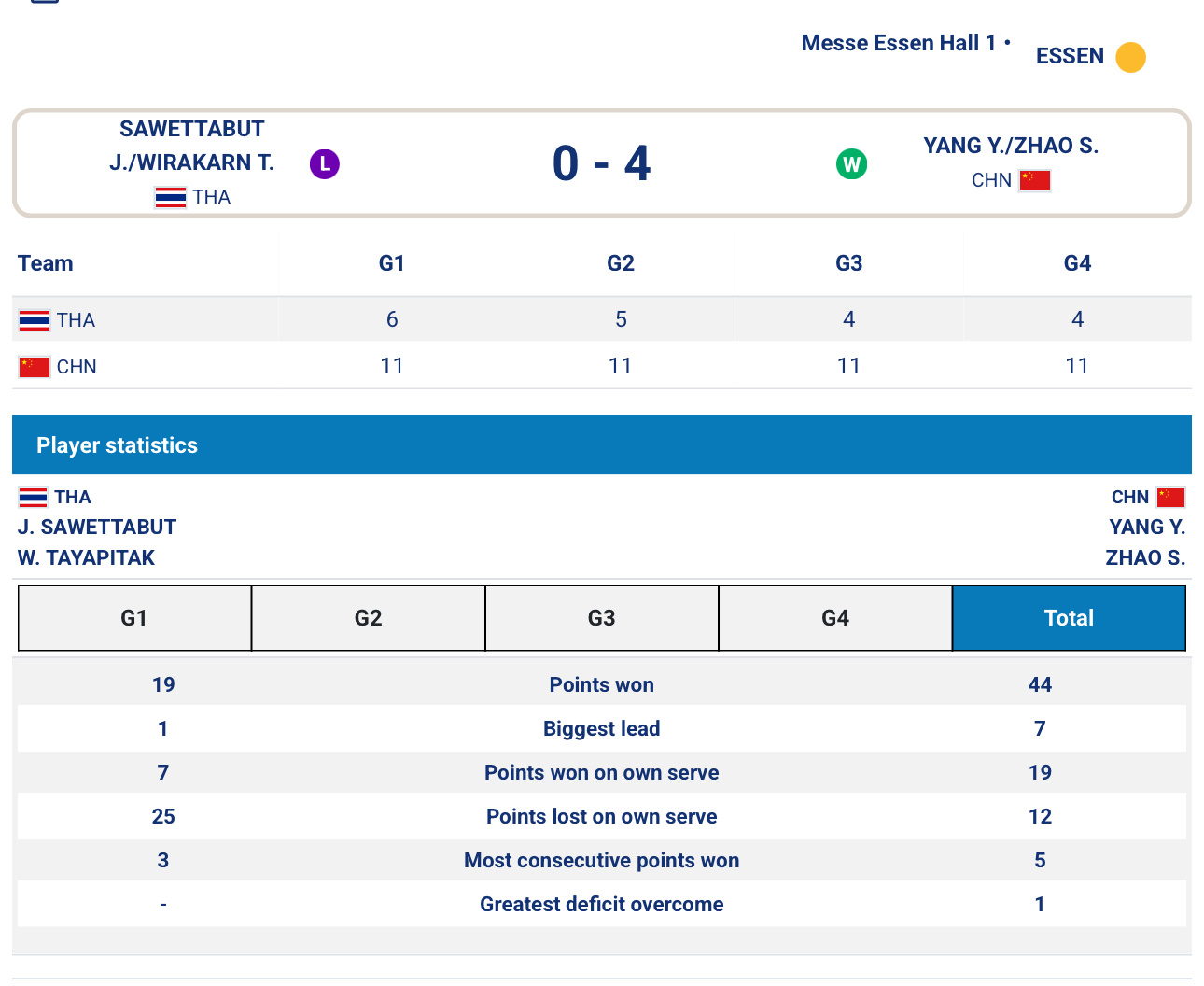This screenshot has width=1204, height=986.
Task: Switch to the G2 statistics tab
Action: (368, 618)
